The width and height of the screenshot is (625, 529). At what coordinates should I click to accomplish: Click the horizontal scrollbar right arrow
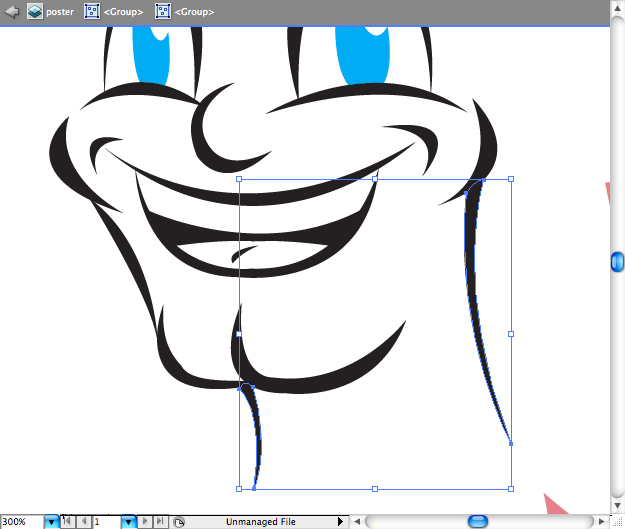click(x=601, y=521)
